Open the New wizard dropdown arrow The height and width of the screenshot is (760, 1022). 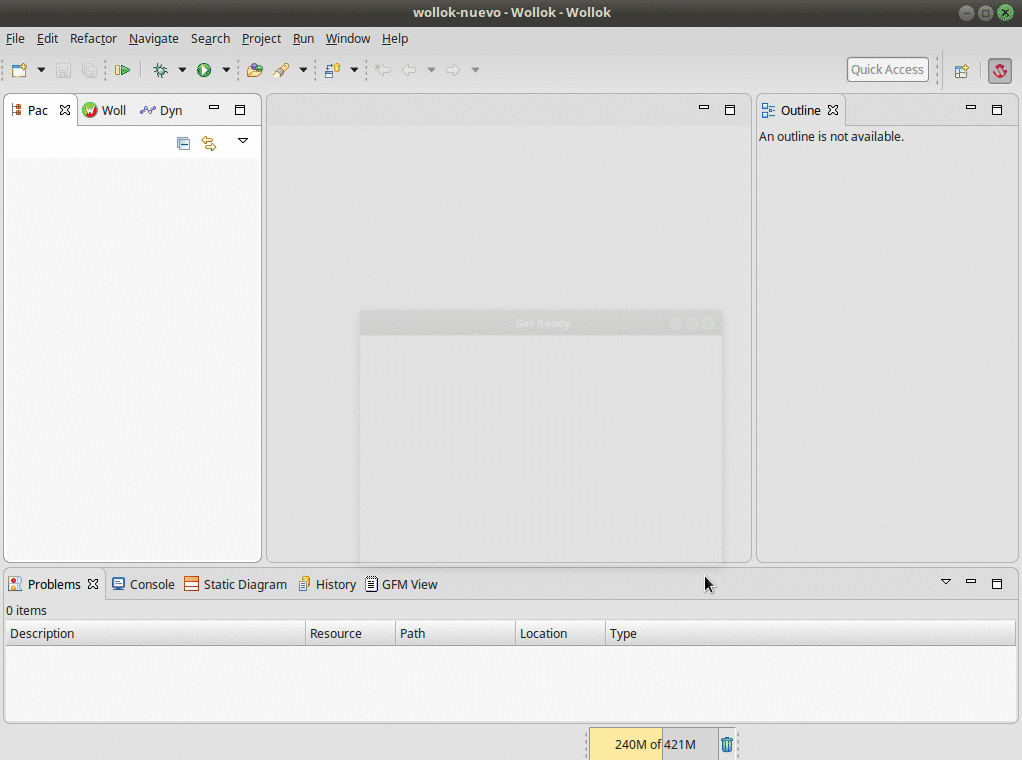point(41,70)
